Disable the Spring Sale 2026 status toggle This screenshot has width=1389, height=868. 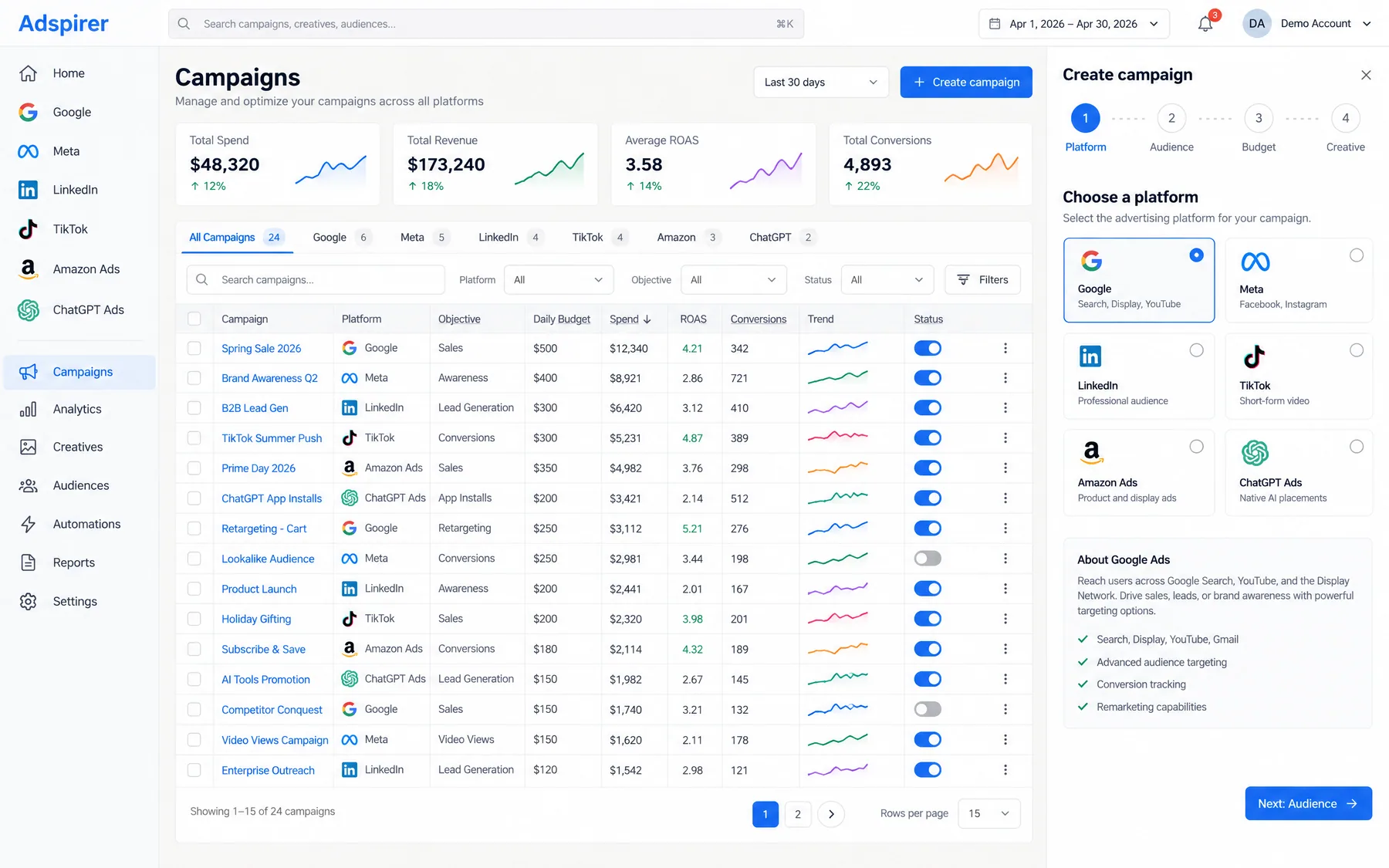928,348
